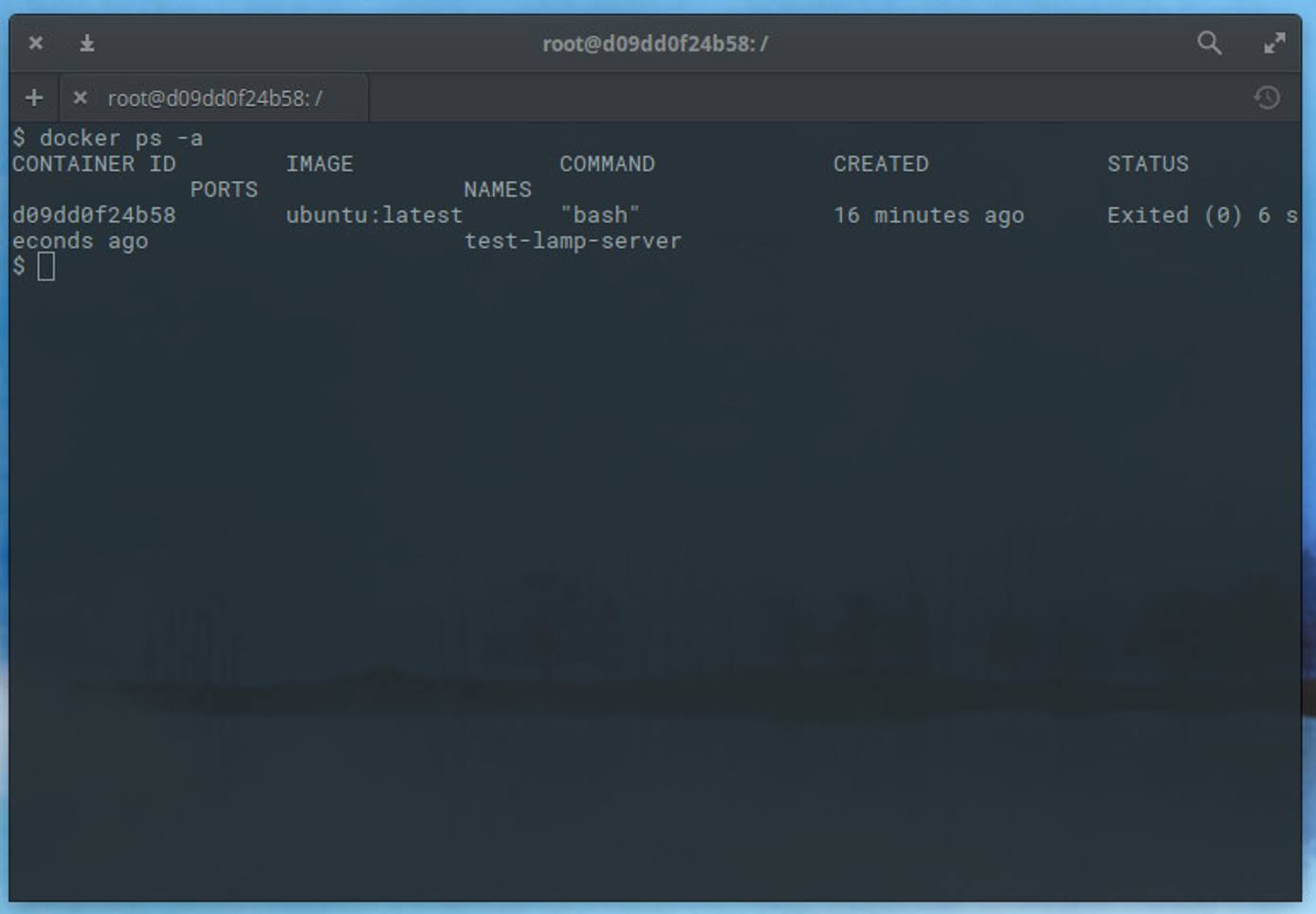Click the blinking cursor at the prompt
Image resolution: width=1316 pixels, height=914 pixels.
pos(47,267)
